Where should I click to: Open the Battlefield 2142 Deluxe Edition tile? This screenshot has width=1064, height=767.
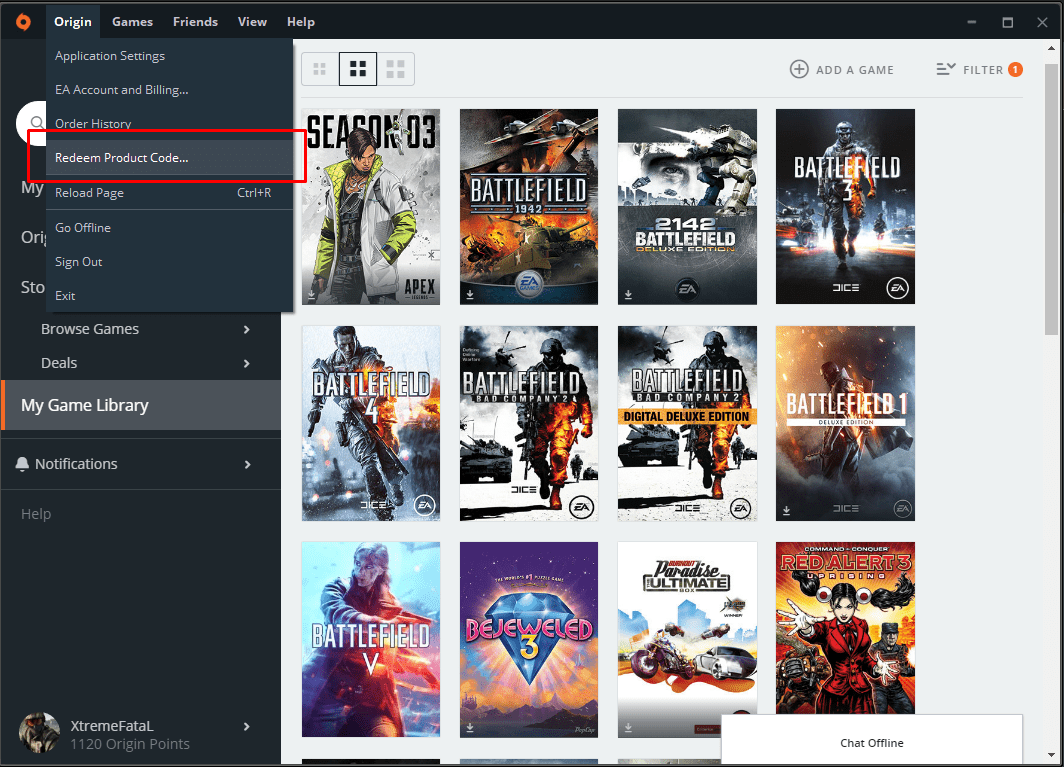(x=687, y=206)
